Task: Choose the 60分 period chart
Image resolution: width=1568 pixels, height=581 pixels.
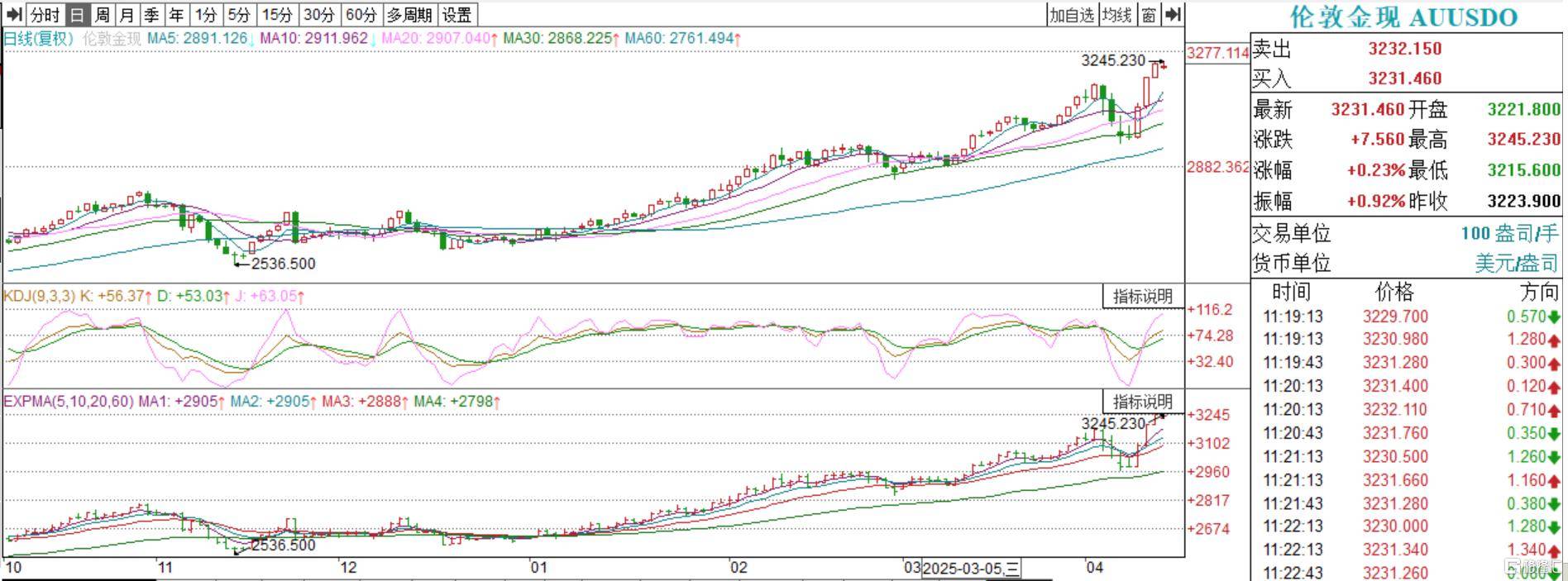Action: click(361, 15)
